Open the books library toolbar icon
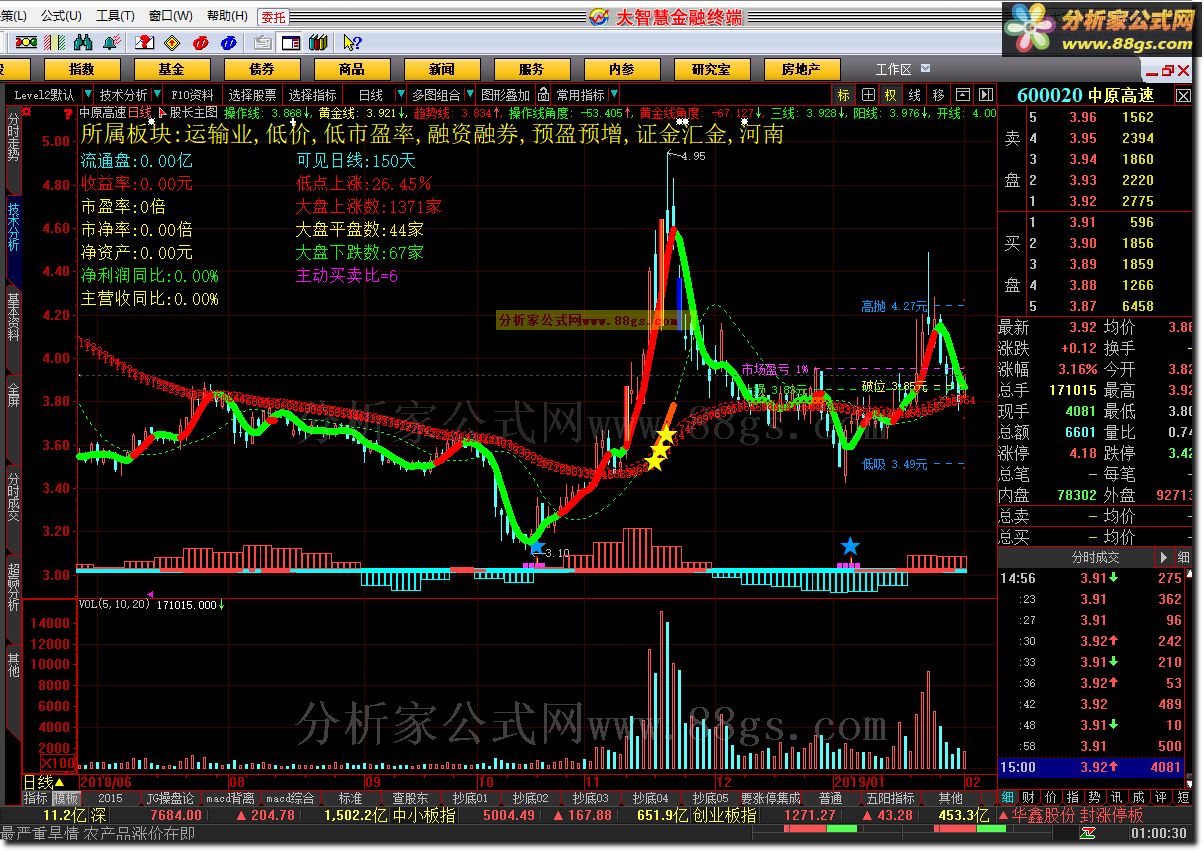 coord(319,42)
